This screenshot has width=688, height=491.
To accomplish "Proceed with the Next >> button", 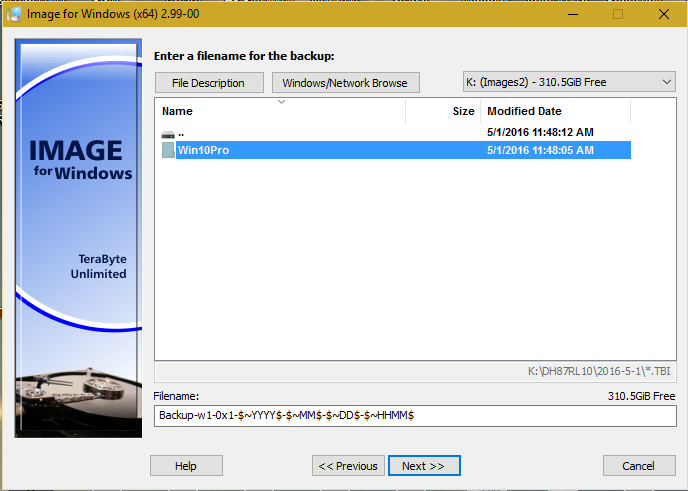I will (x=424, y=466).
